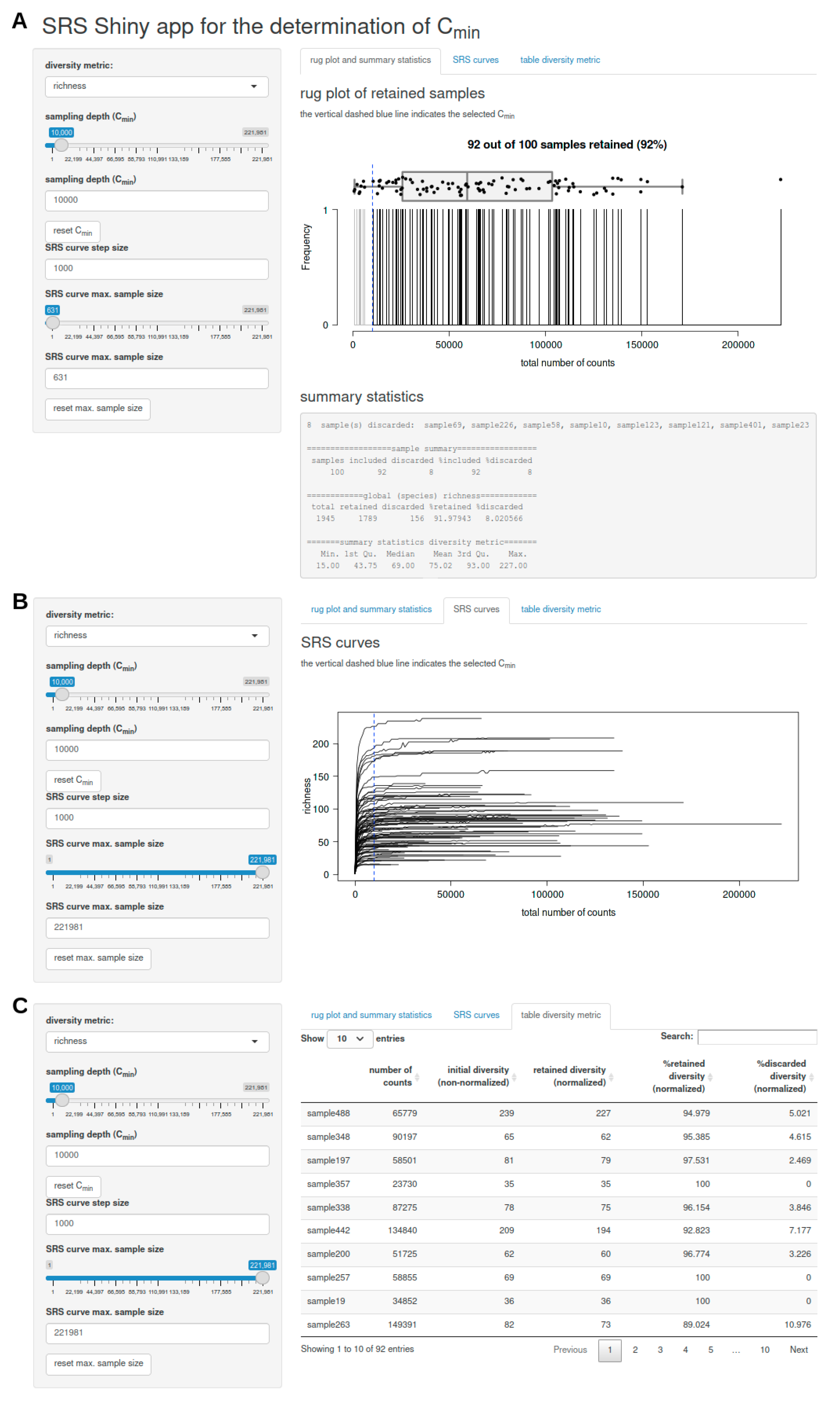Viewport: 840px width, 1406px height.
Task: Click slider handle showing 631 max sample size
Action: [x=53, y=323]
